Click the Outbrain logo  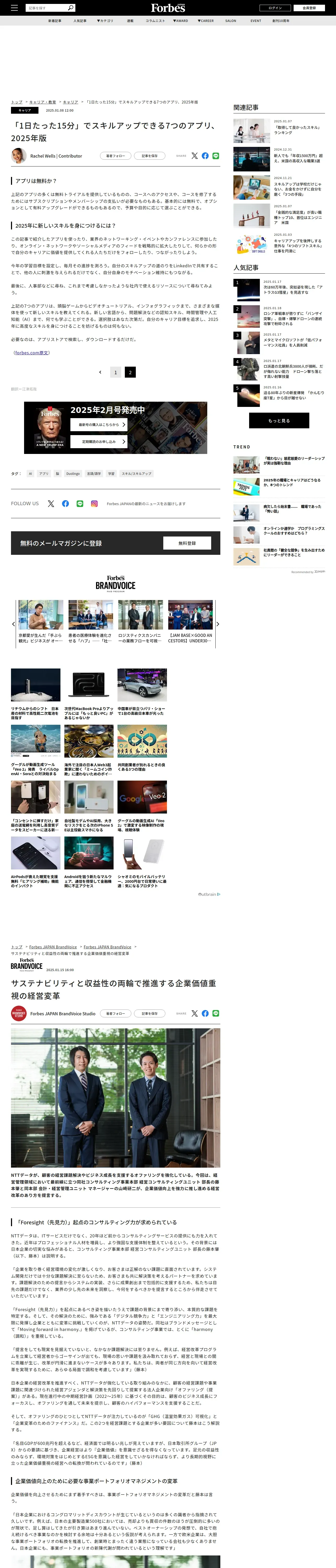pyautogui.click(x=209, y=894)
